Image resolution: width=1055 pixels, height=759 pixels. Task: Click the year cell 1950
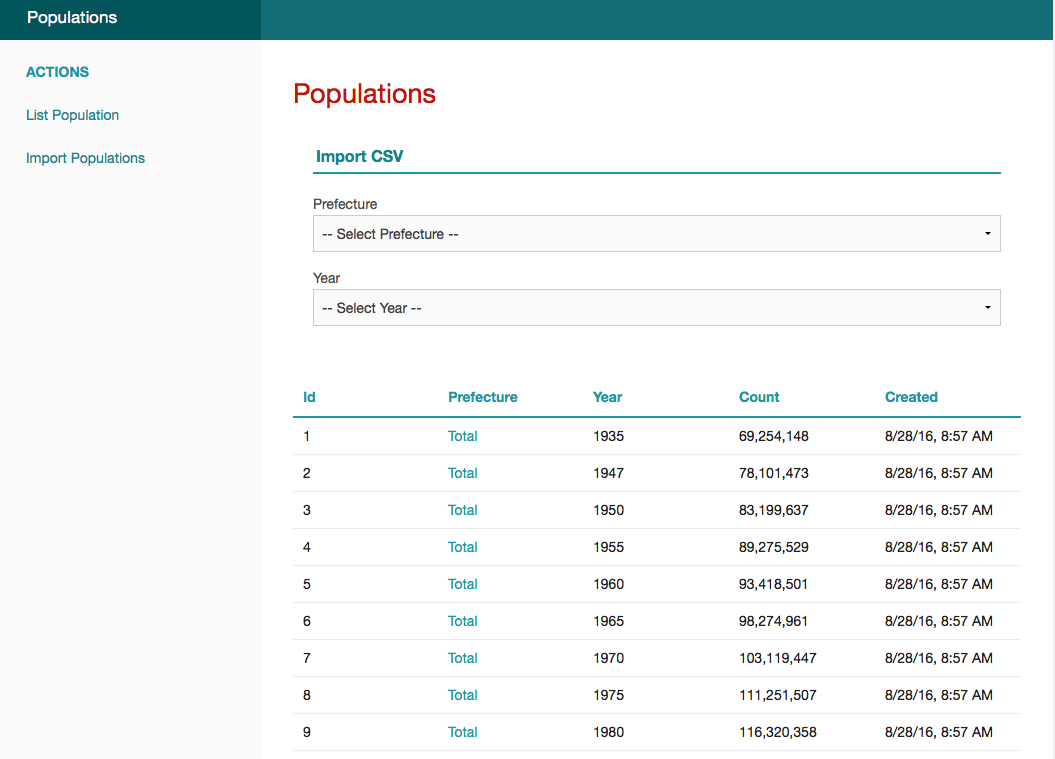[608, 510]
